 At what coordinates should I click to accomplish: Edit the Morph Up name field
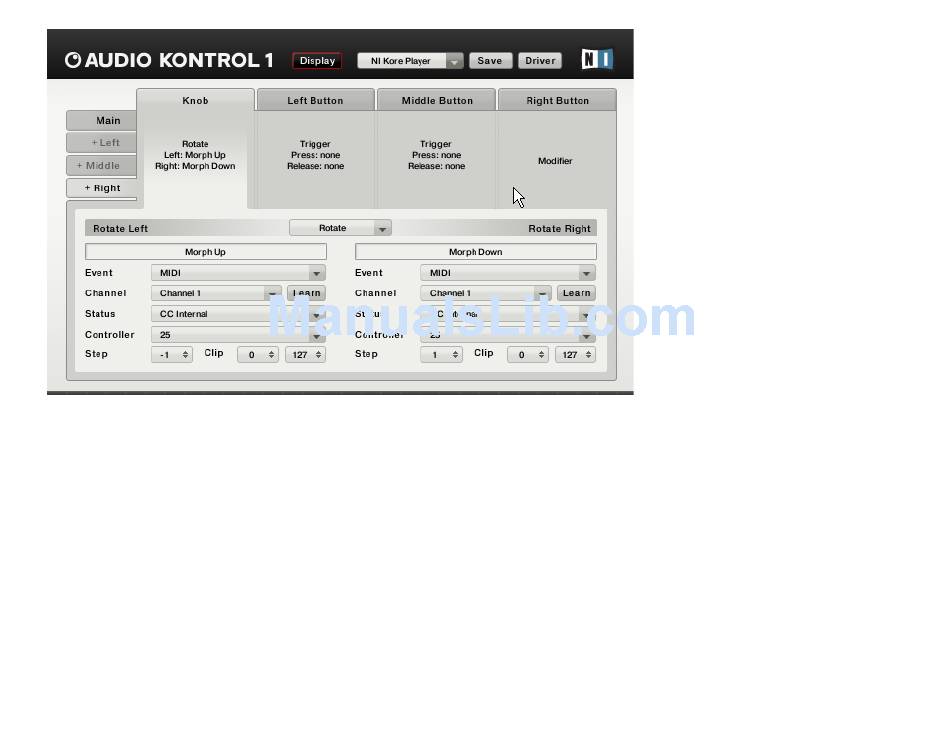[205, 251]
